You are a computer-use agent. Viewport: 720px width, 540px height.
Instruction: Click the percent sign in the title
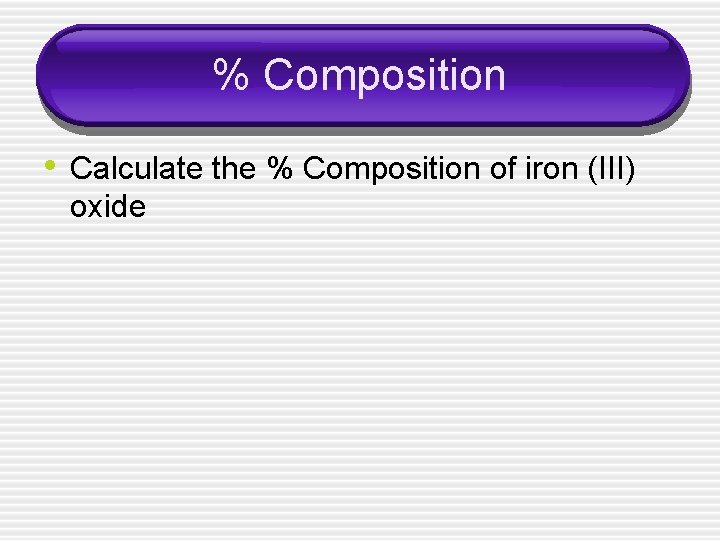click(x=230, y=75)
